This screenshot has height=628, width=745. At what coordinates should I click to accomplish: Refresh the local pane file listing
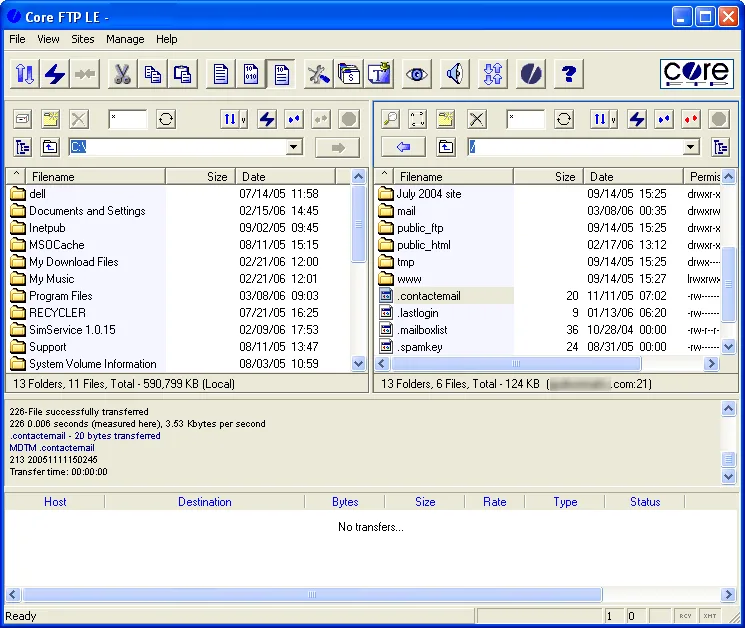point(166,119)
